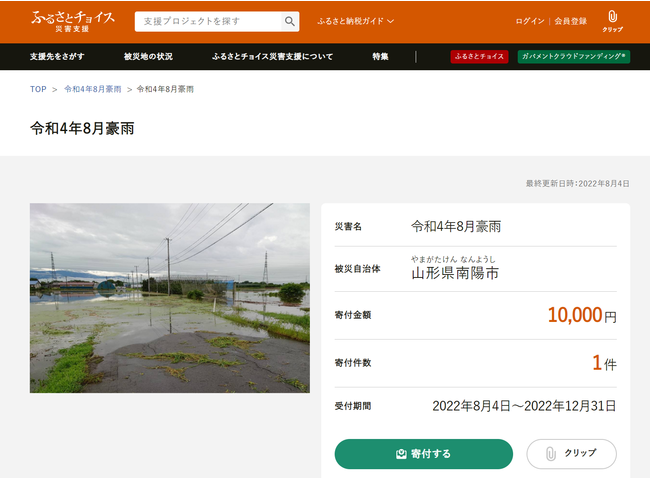Screen dimensions: 650x478
Task: Go to 会員登録 registration
Action: 570,21
